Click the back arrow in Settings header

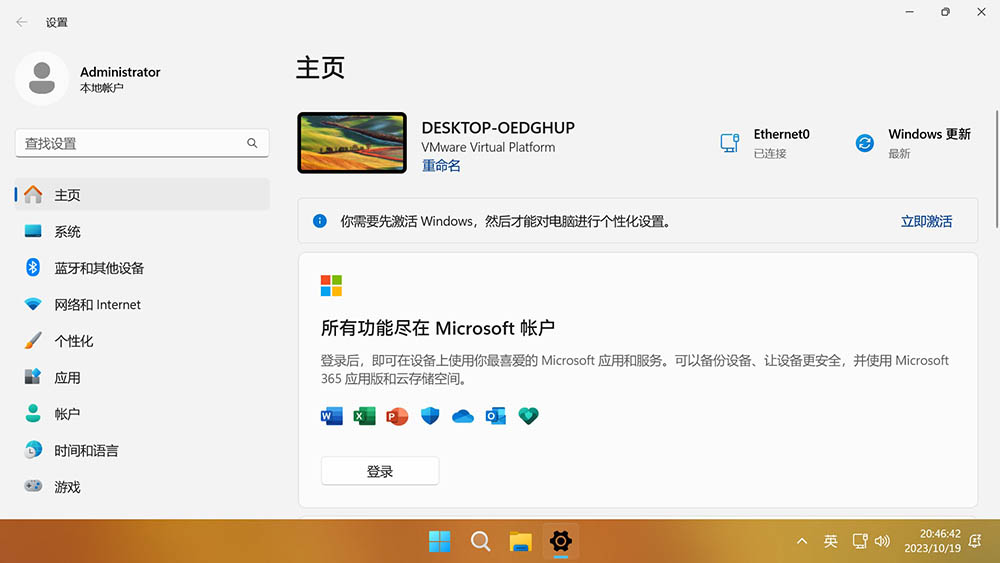point(22,22)
